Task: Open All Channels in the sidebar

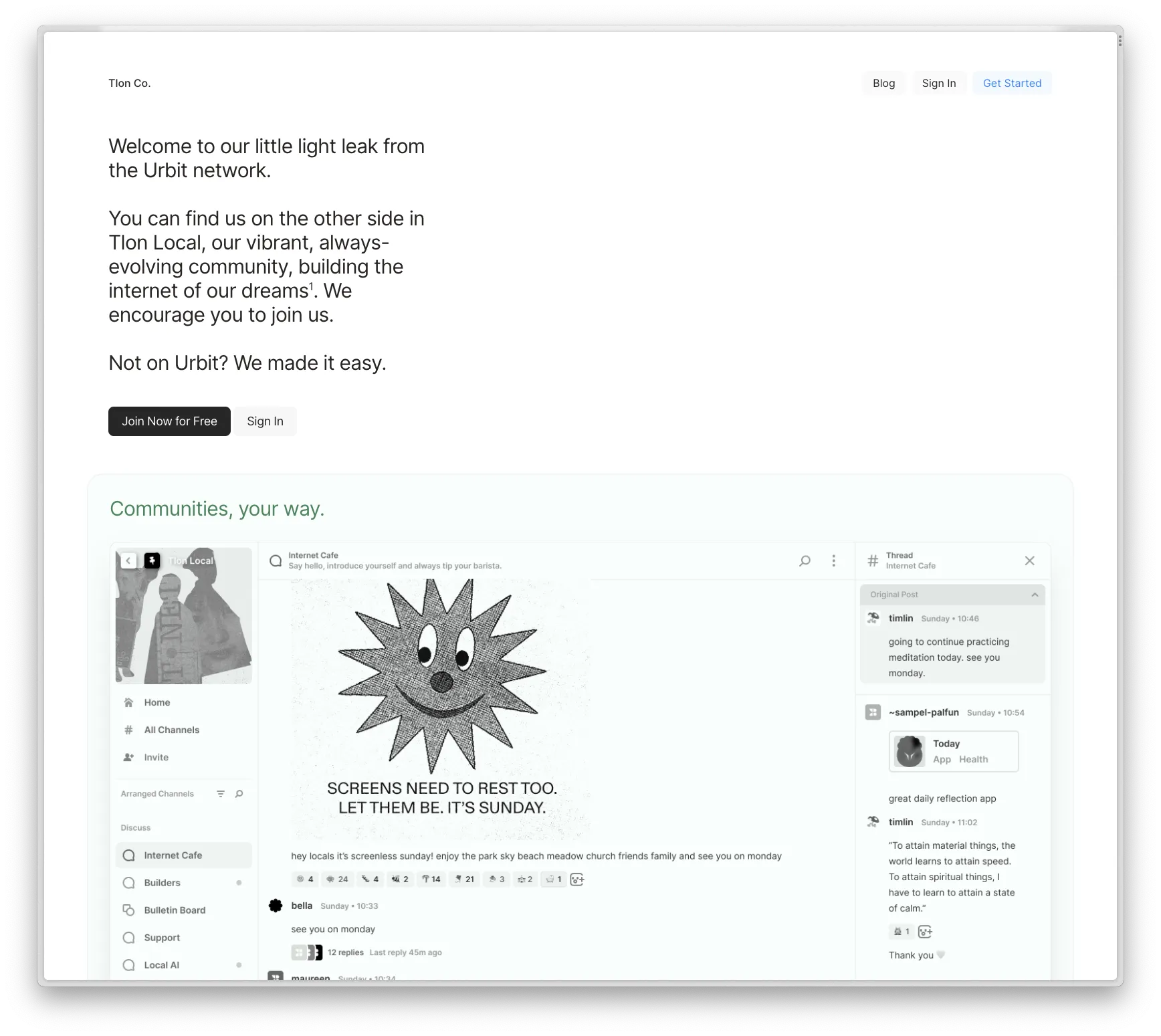Action: pyautogui.click(x=183, y=730)
